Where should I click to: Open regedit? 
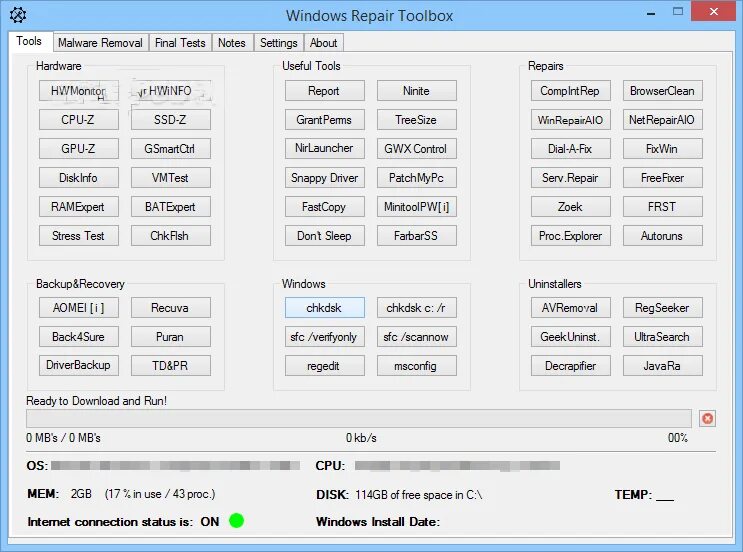325,365
